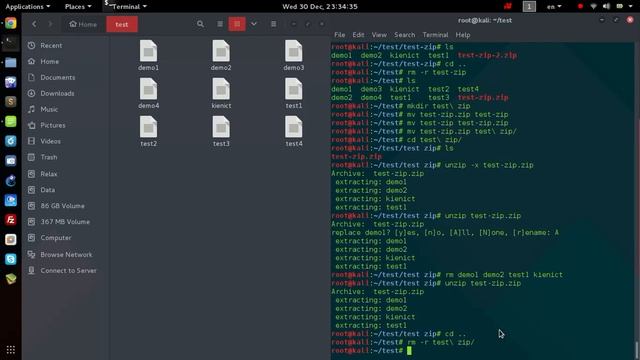
Task: Open Computer in the sidebar
Action: [56, 237]
